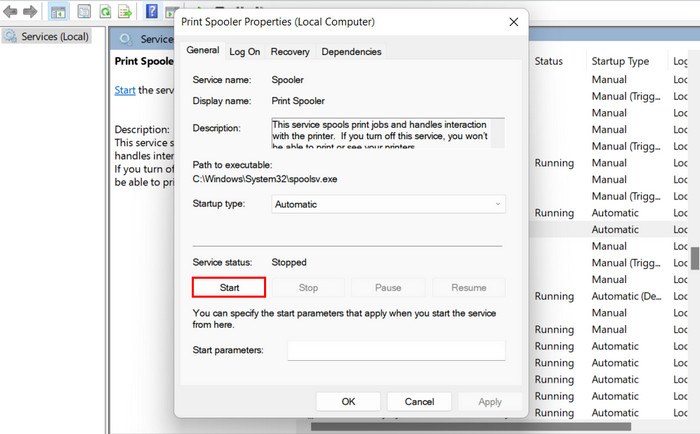
Task: Click the "Automatic (De..." startup type cell
Action: coord(626,296)
